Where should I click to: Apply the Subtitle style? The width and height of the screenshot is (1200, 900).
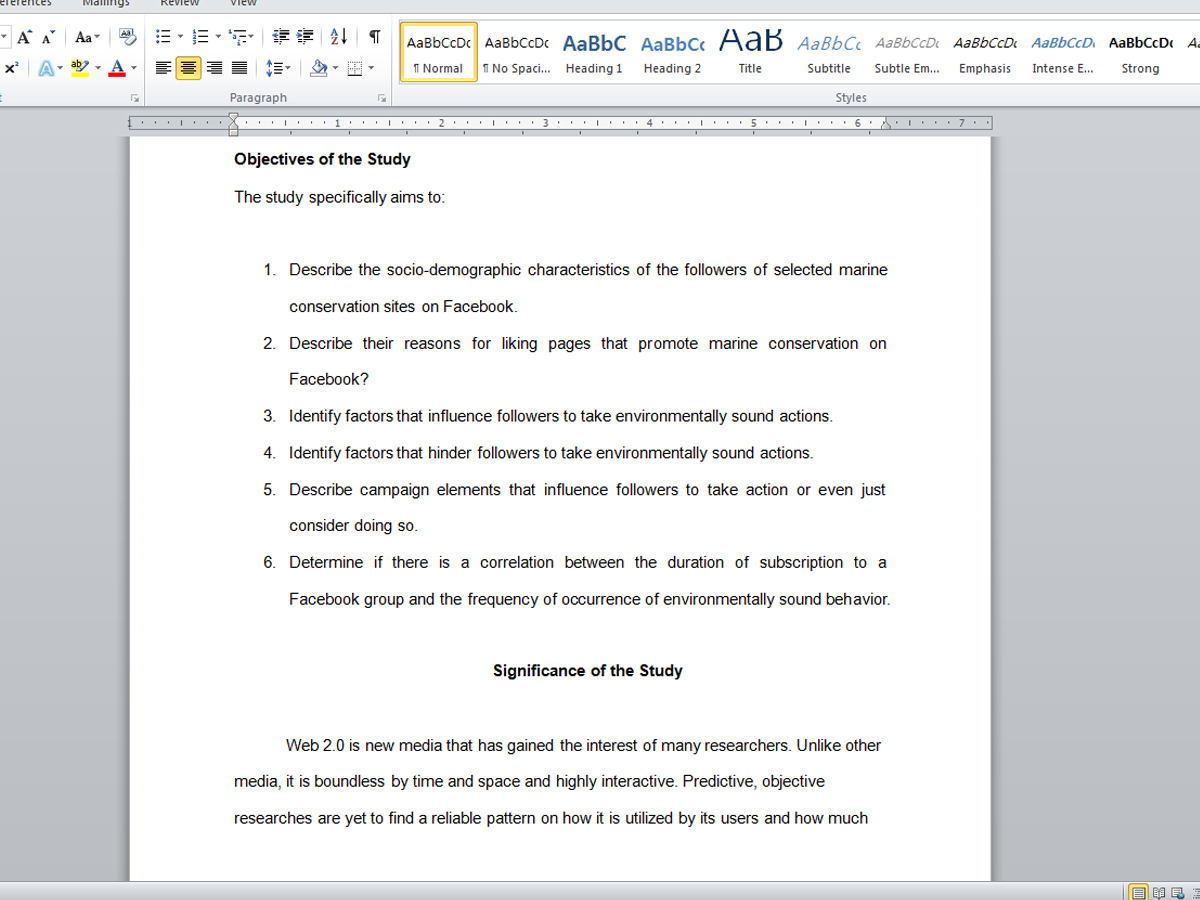pyautogui.click(x=829, y=52)
